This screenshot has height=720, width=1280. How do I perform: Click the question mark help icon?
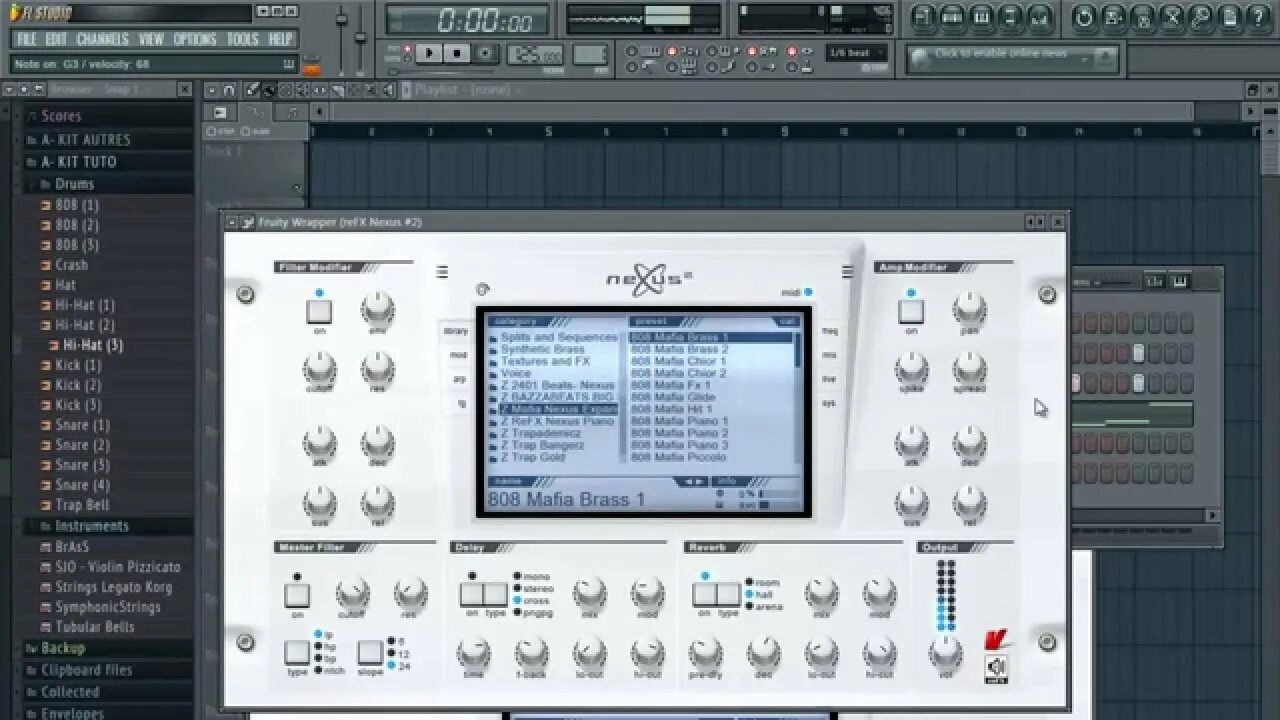tap(1259, 16)
